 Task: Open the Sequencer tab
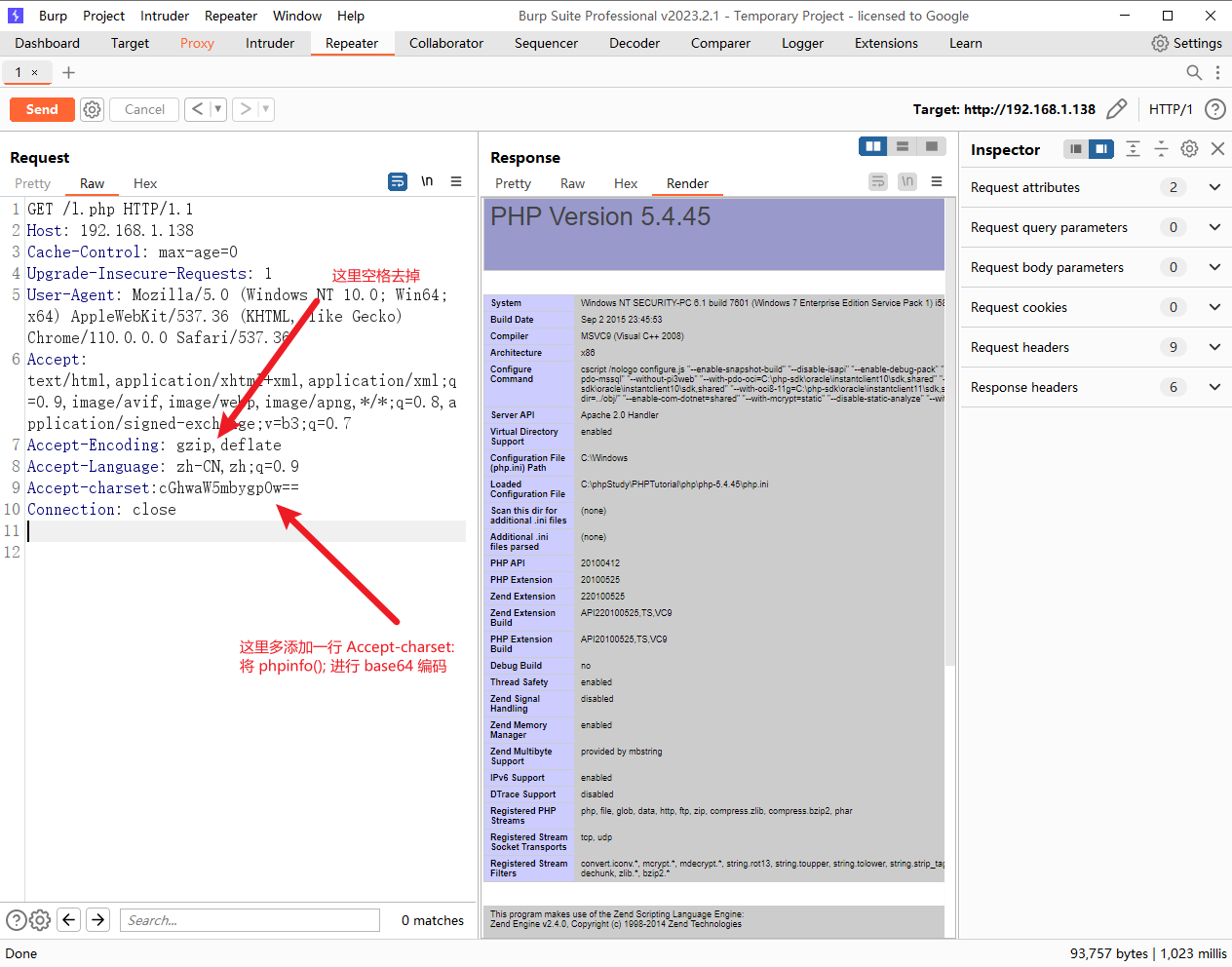click(x=546, y=43)
